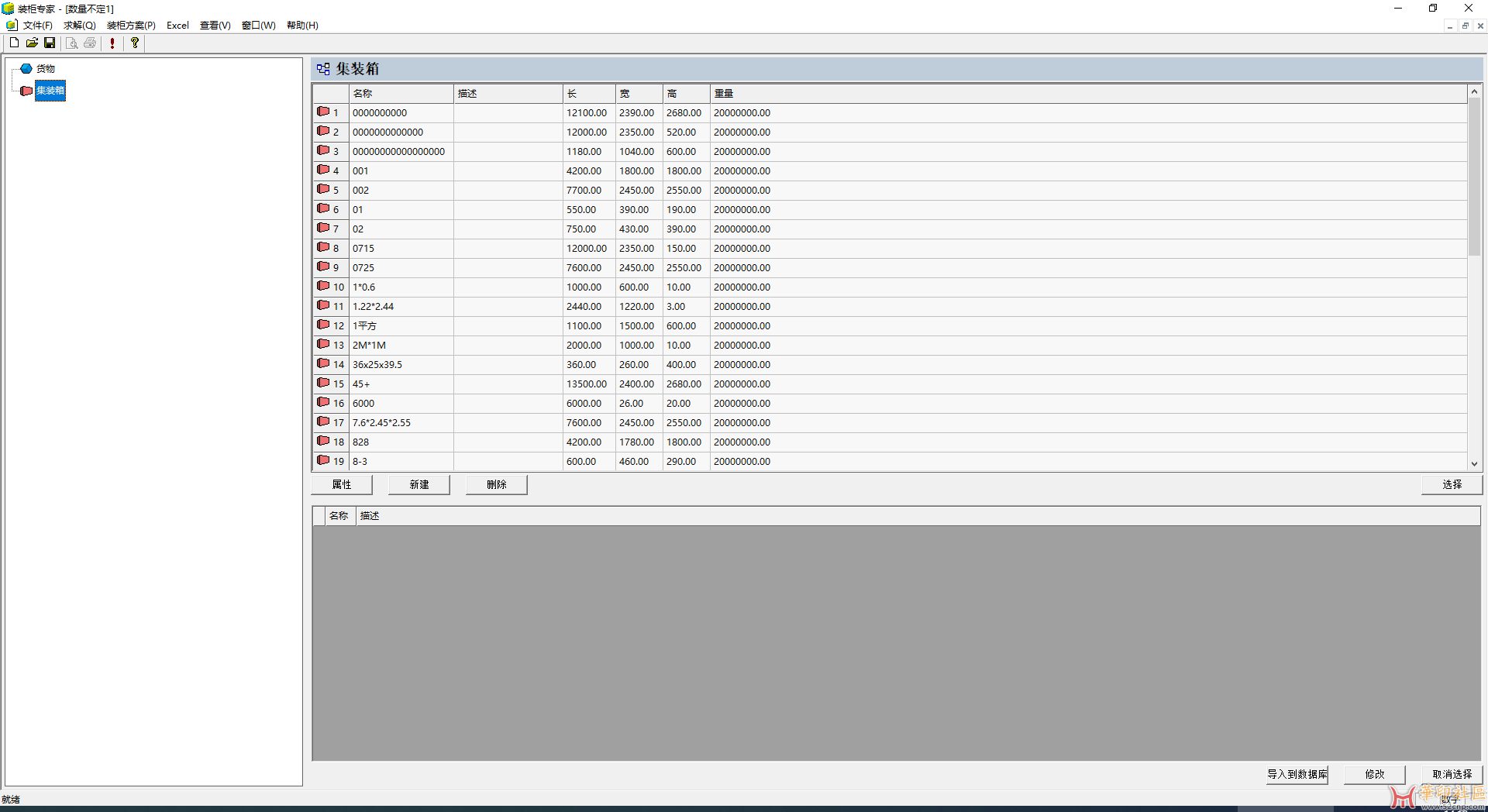Open the 装柜方案(P) menu
Viewport: 1488px width, 812px height.
tap(131, 26)
